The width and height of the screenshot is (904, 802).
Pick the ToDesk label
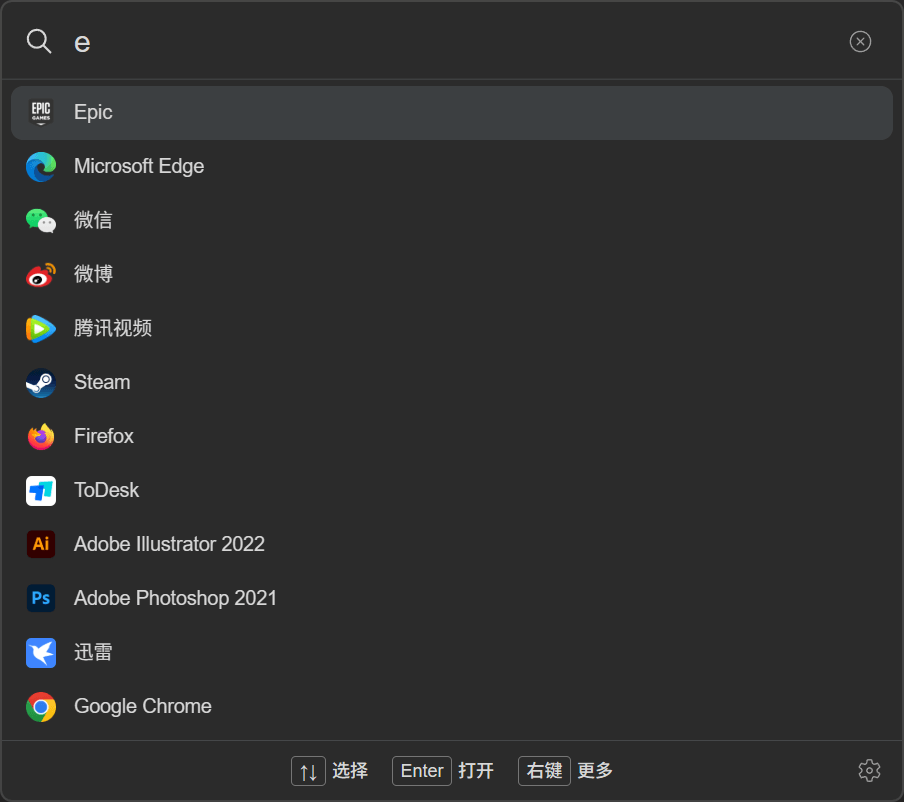[x=107, y=491]
